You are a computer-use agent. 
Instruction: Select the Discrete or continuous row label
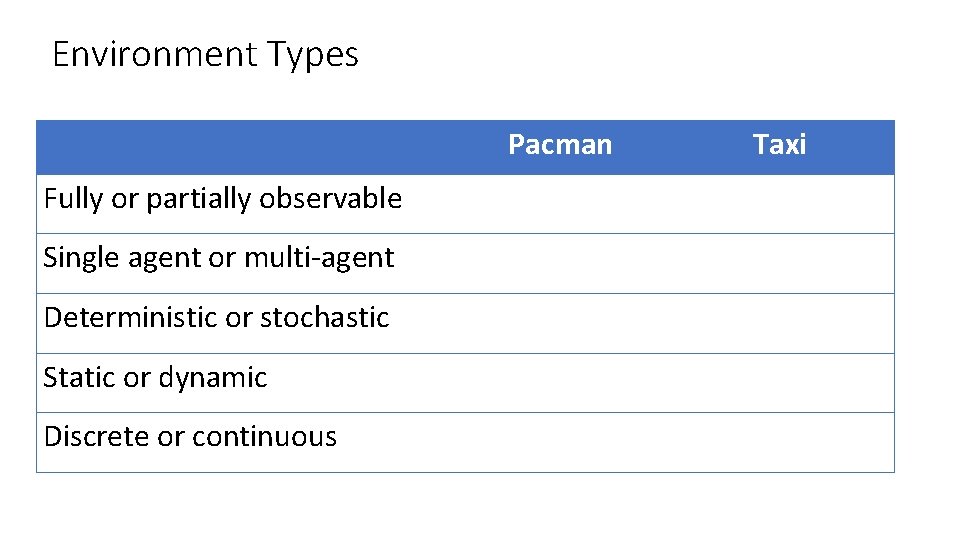tap(190, 437)
